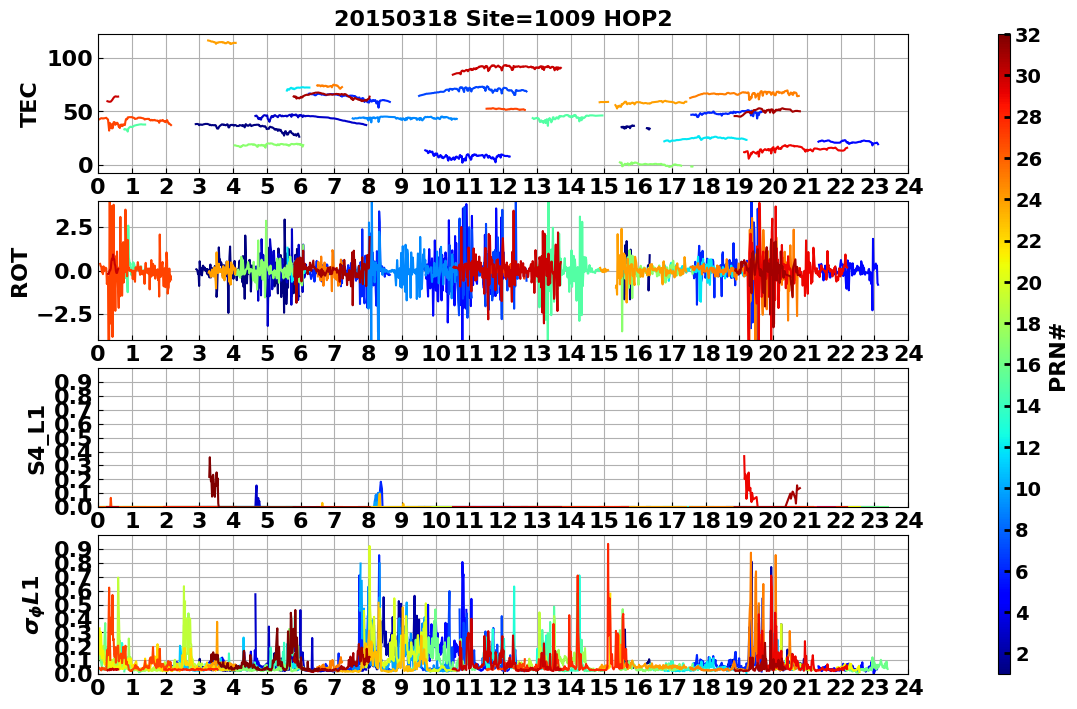Click the S4_L1 y-axis label

tap(36, 440)
